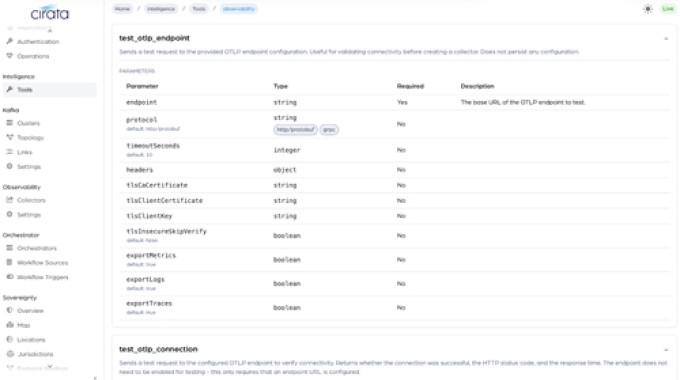Click the timeoutSeconds parameter name
The width and height of the screenshot is (680, 380).
click(153, 146)
